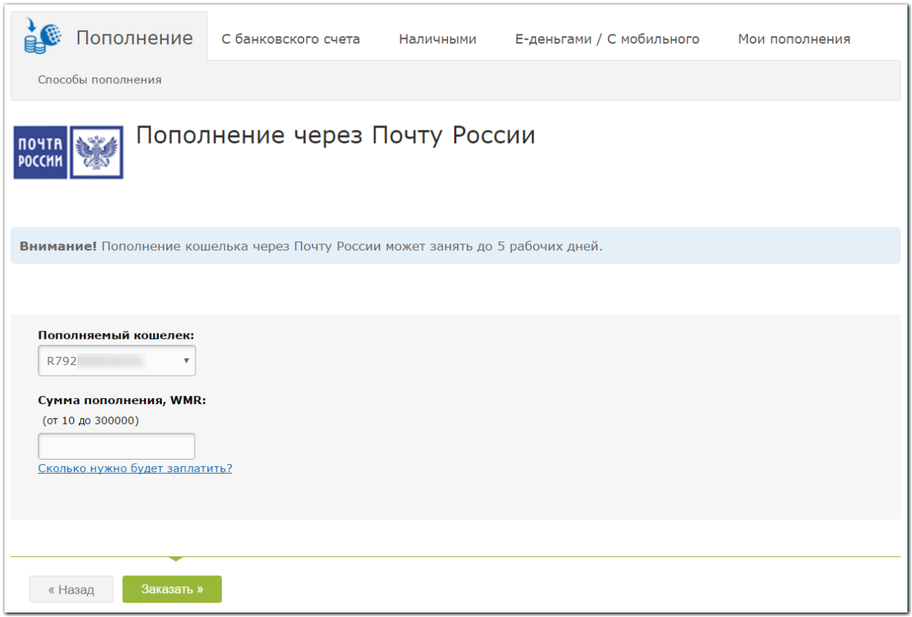The height and width of the screenshot is (617, 912).
Task: Click the « Назад button
Action: (71, 589)
